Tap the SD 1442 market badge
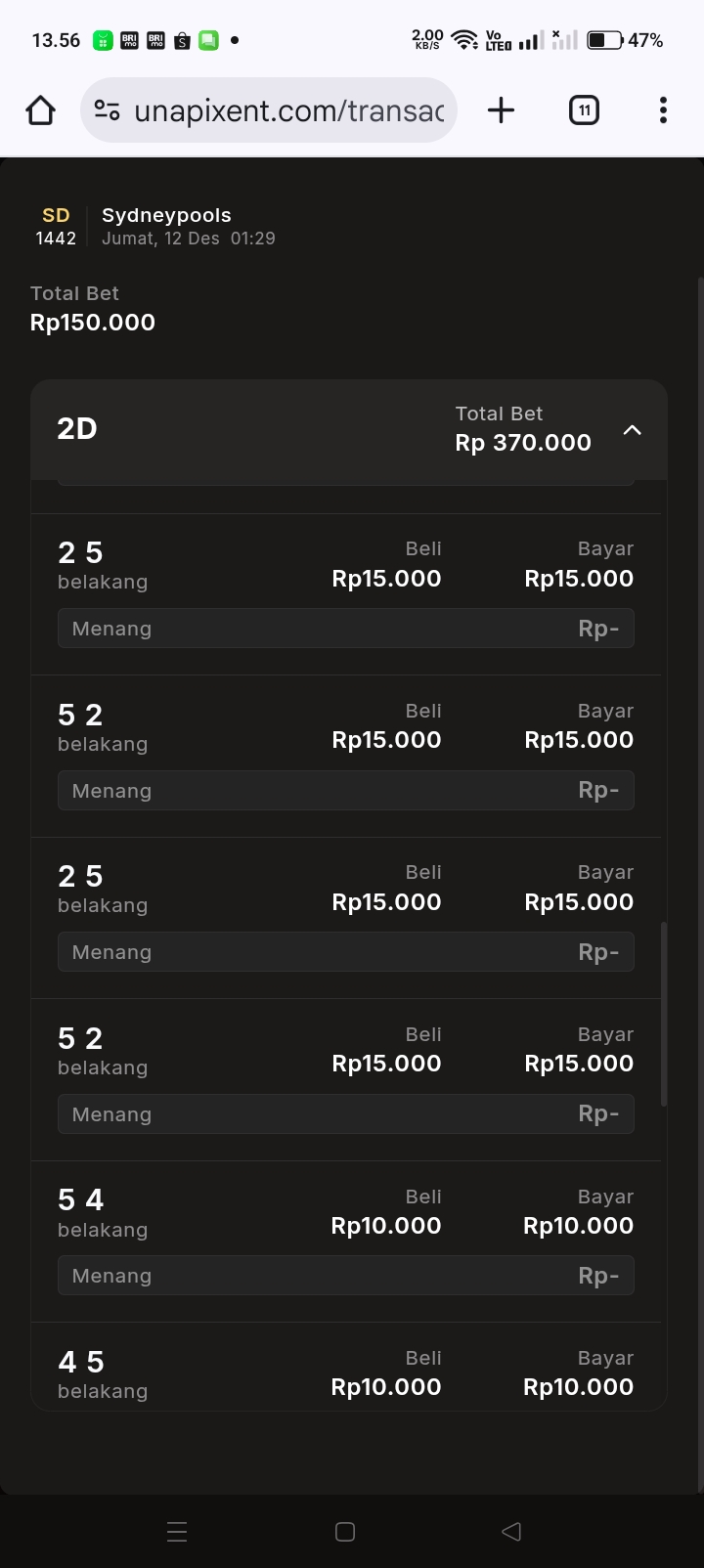The height and width of the screenshot is (1568, 704). 56,226
